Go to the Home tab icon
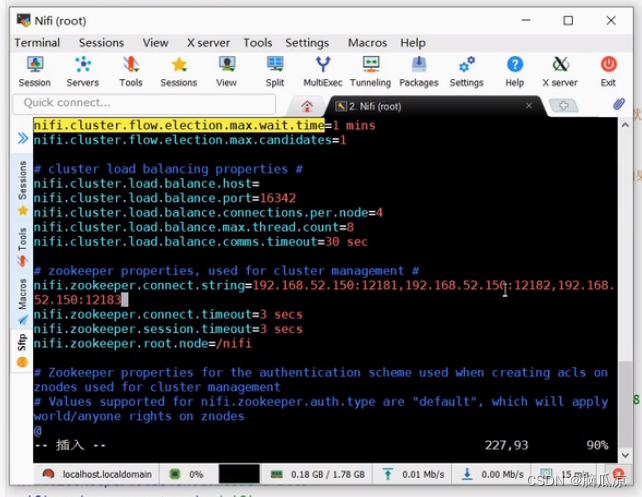 pyautogui.click(x=307, y=106)
